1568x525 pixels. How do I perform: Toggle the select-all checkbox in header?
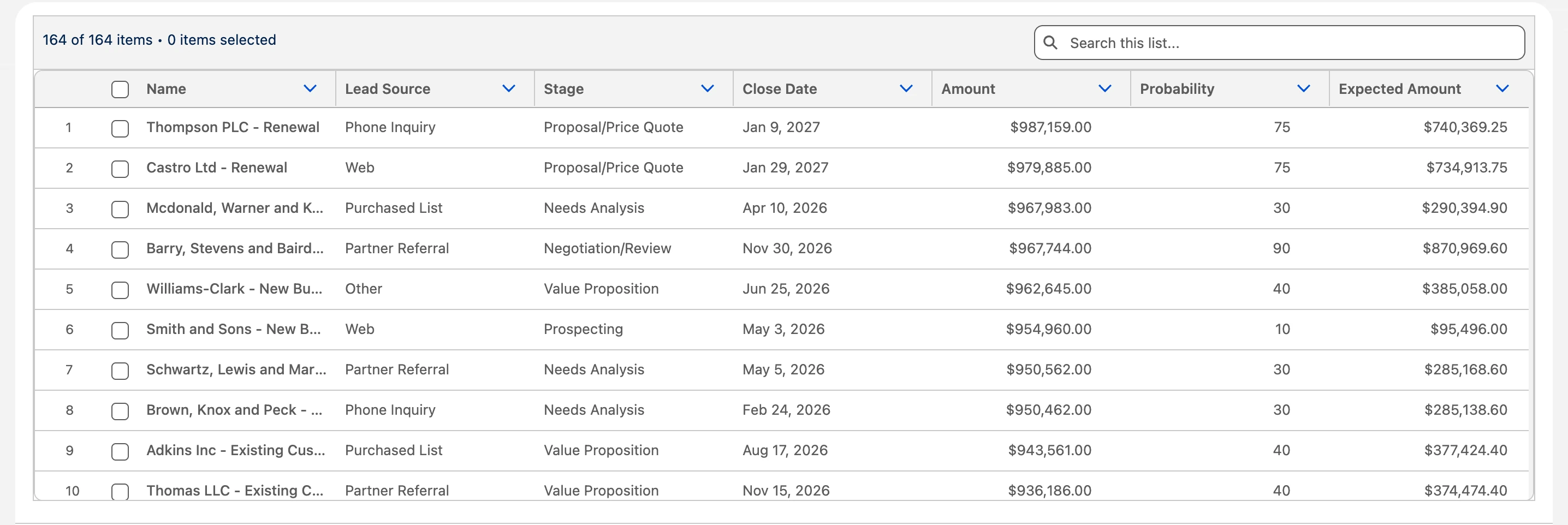point(120,90)
